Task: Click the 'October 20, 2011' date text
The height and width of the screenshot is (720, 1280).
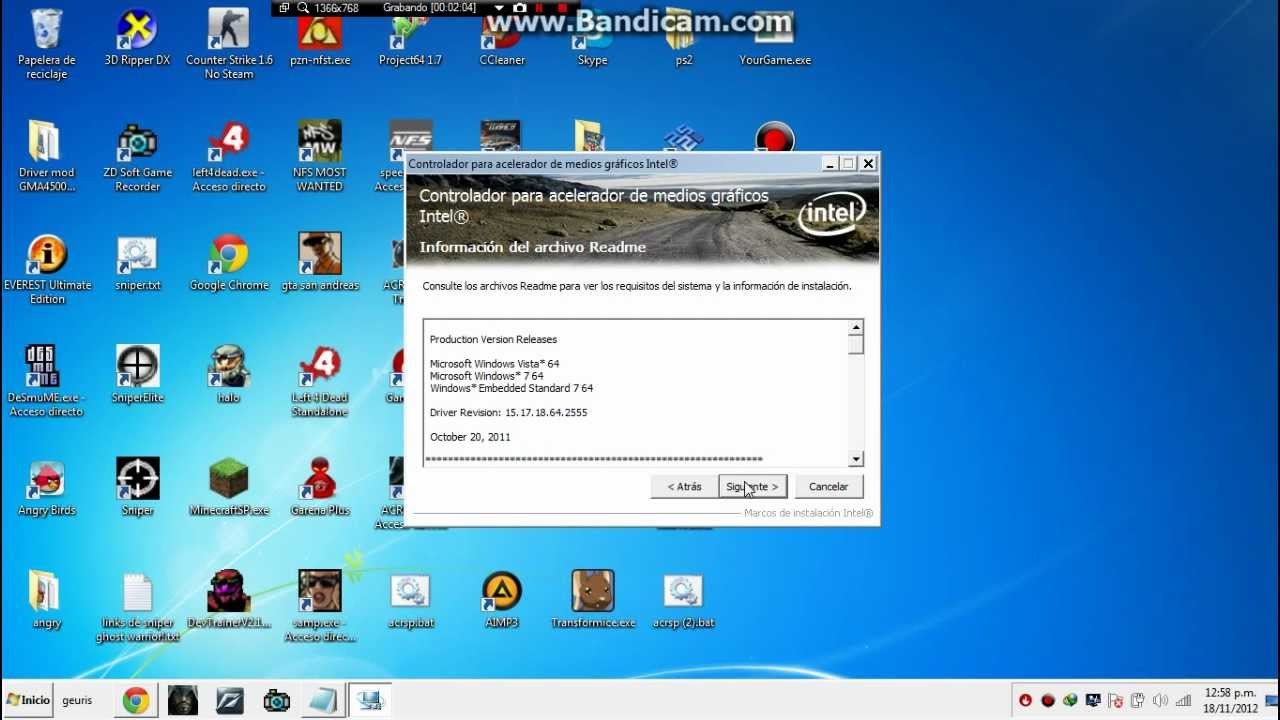Action: tap(470, 437)
